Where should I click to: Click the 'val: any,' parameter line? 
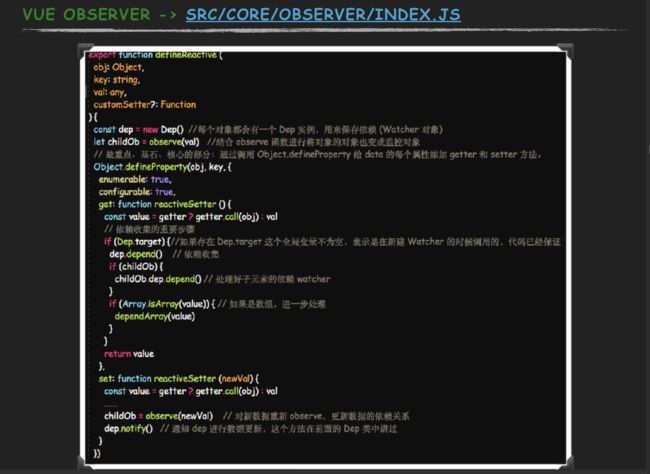[110, 92]
